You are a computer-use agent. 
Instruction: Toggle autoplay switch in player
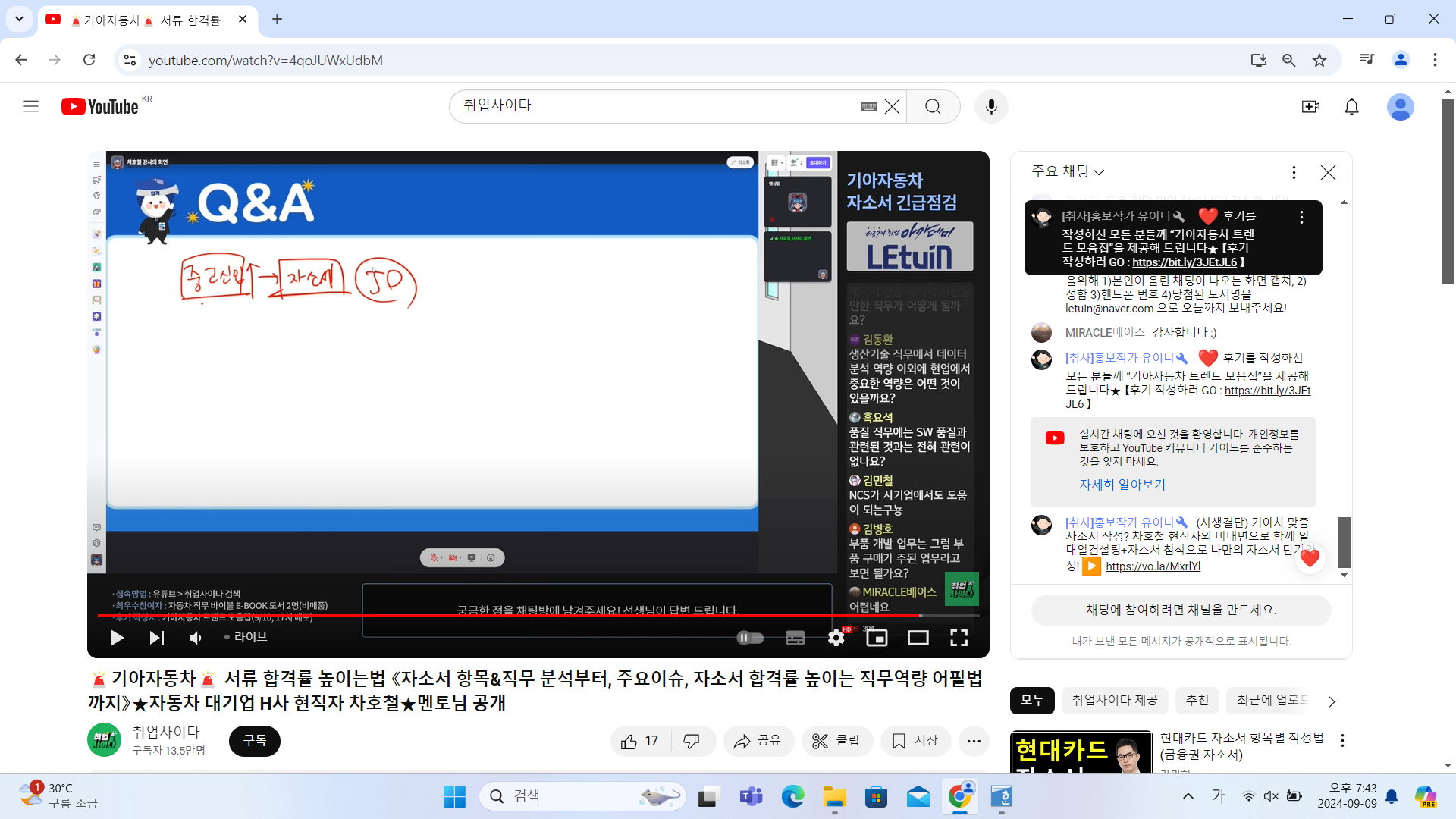751,638
